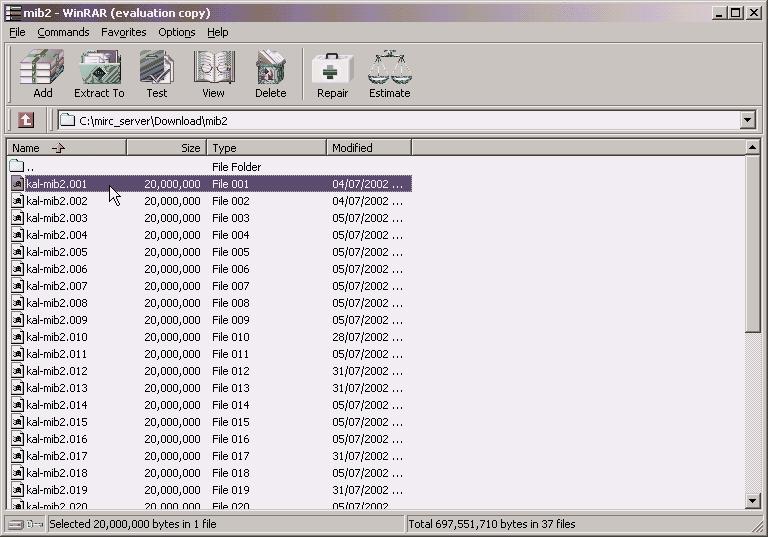Click 'Total 697,551,710 bytes in 37 files' status
The image size is (768, 537).
[492, 524]
